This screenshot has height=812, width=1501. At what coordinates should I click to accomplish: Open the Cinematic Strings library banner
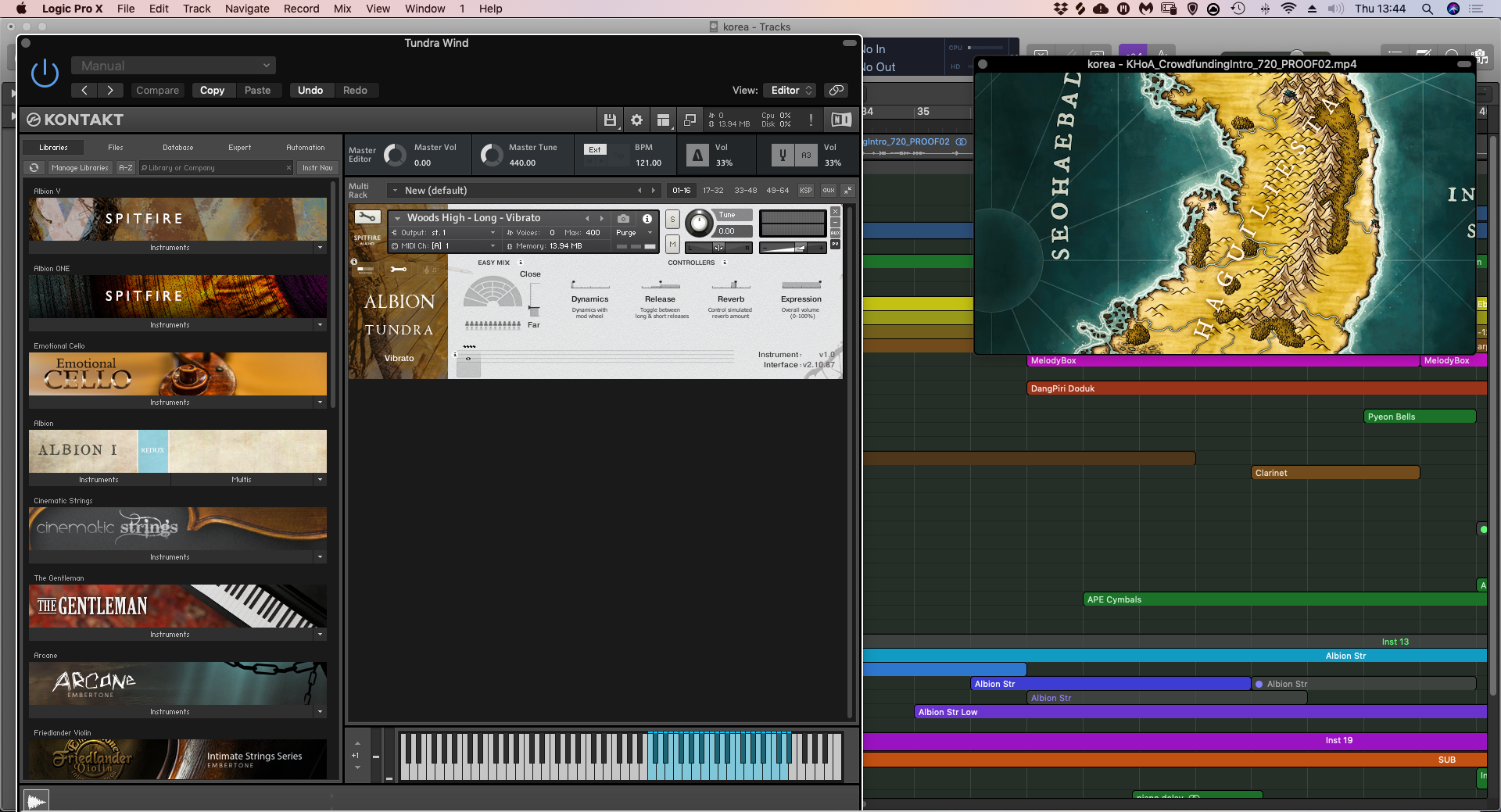[177, 528]
